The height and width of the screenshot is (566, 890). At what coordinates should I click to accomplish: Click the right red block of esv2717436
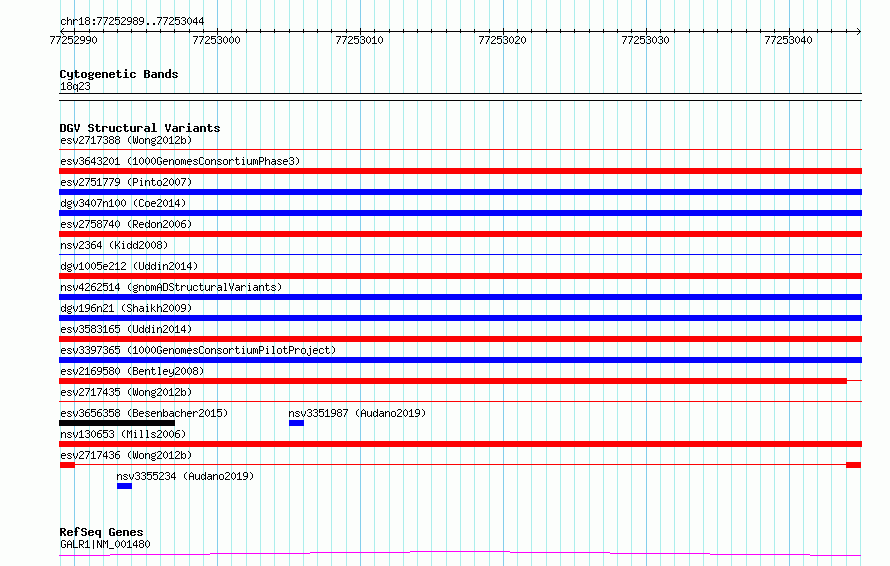pos(854,465)
